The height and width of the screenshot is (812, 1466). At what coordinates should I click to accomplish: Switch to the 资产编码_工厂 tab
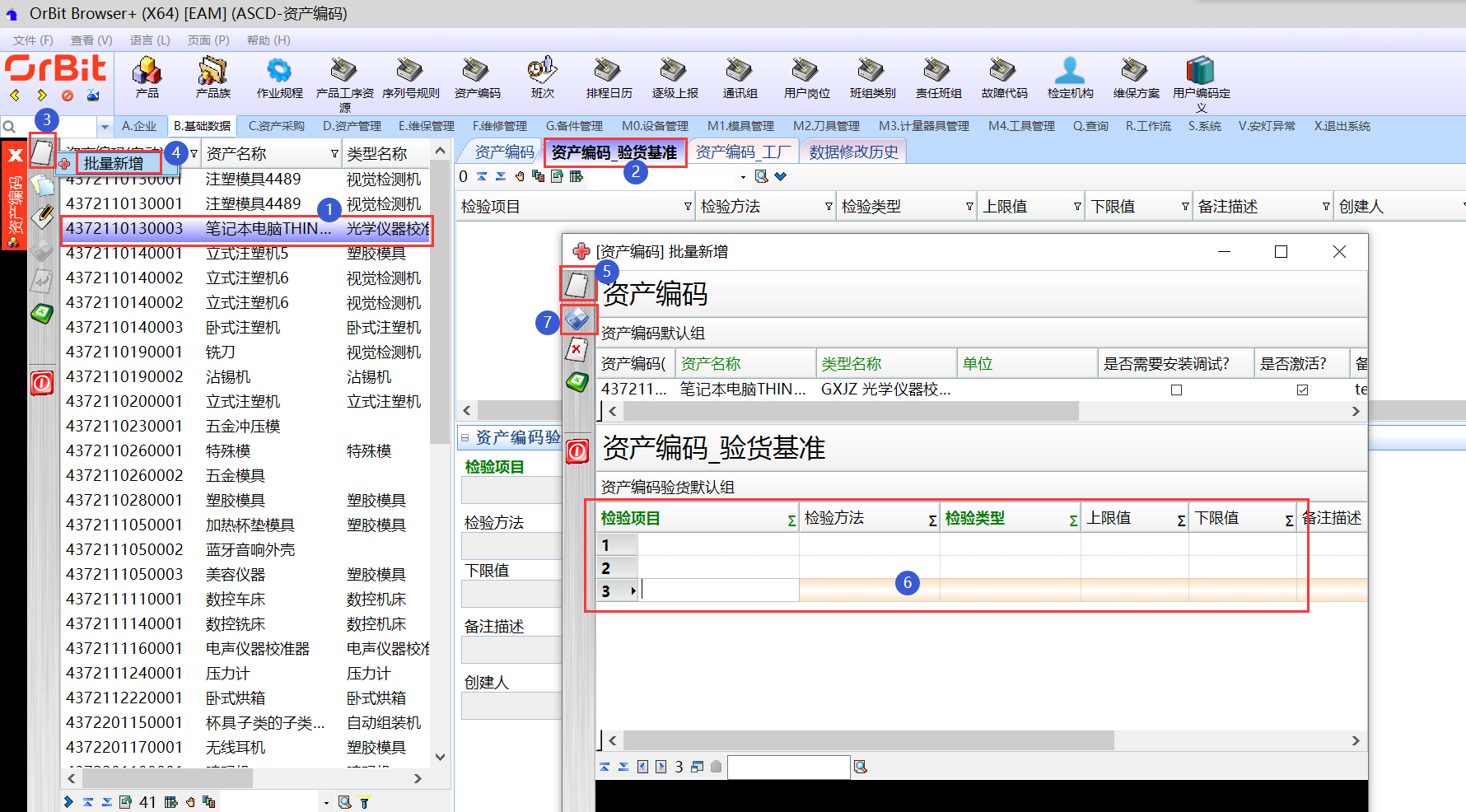tap(743, 152)
